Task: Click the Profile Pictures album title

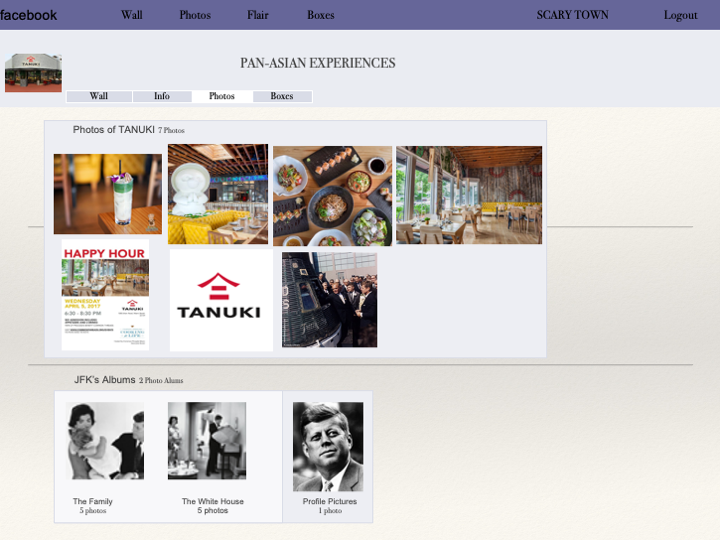Action: pyautogui.click(x=330, y=501)
